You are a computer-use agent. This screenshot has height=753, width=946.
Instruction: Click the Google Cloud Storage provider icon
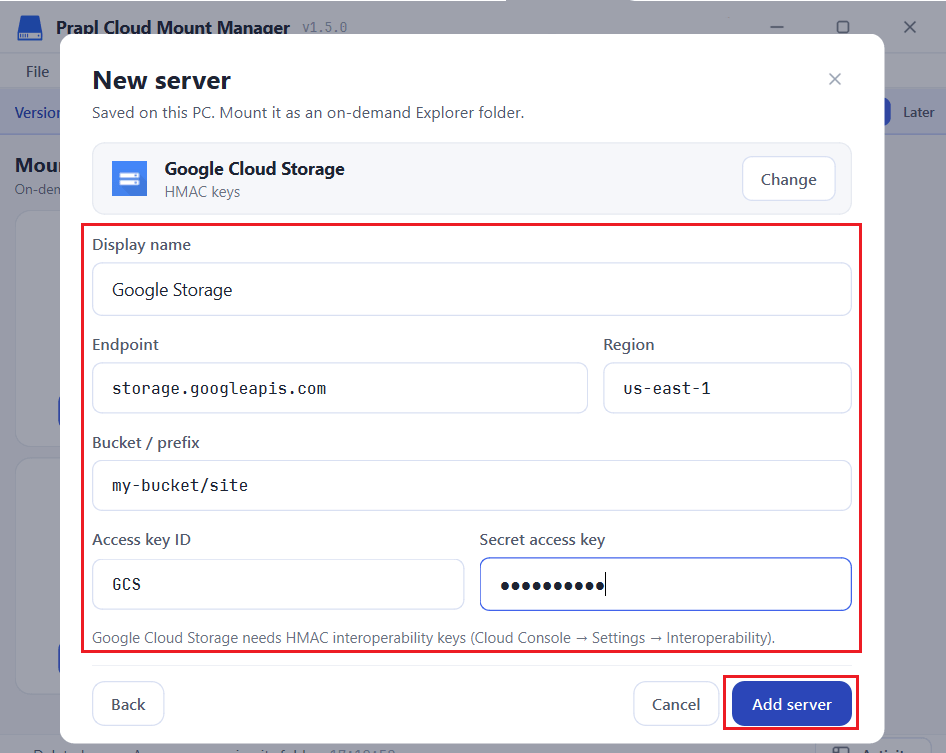[x=129, y=179]
